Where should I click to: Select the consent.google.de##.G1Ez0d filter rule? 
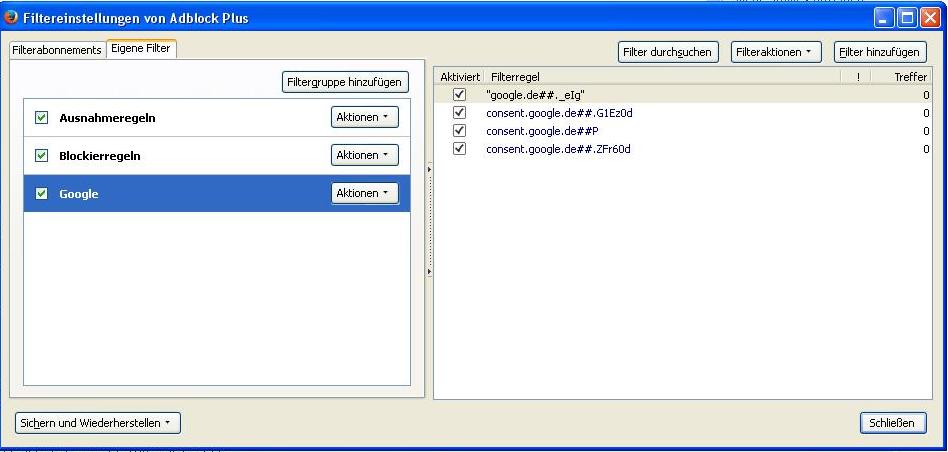683,113
